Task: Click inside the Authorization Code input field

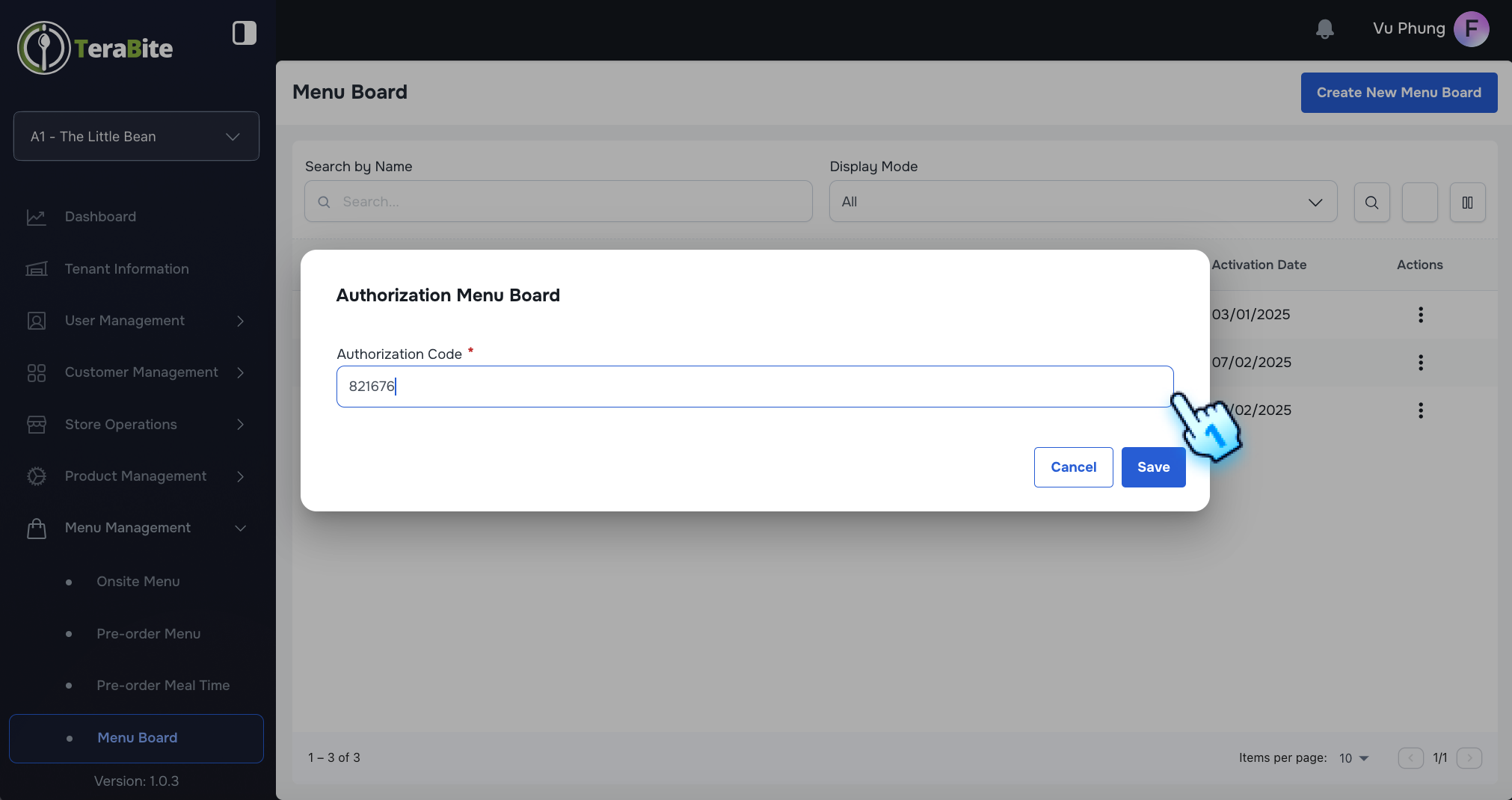Action: [x=754, y=386]
